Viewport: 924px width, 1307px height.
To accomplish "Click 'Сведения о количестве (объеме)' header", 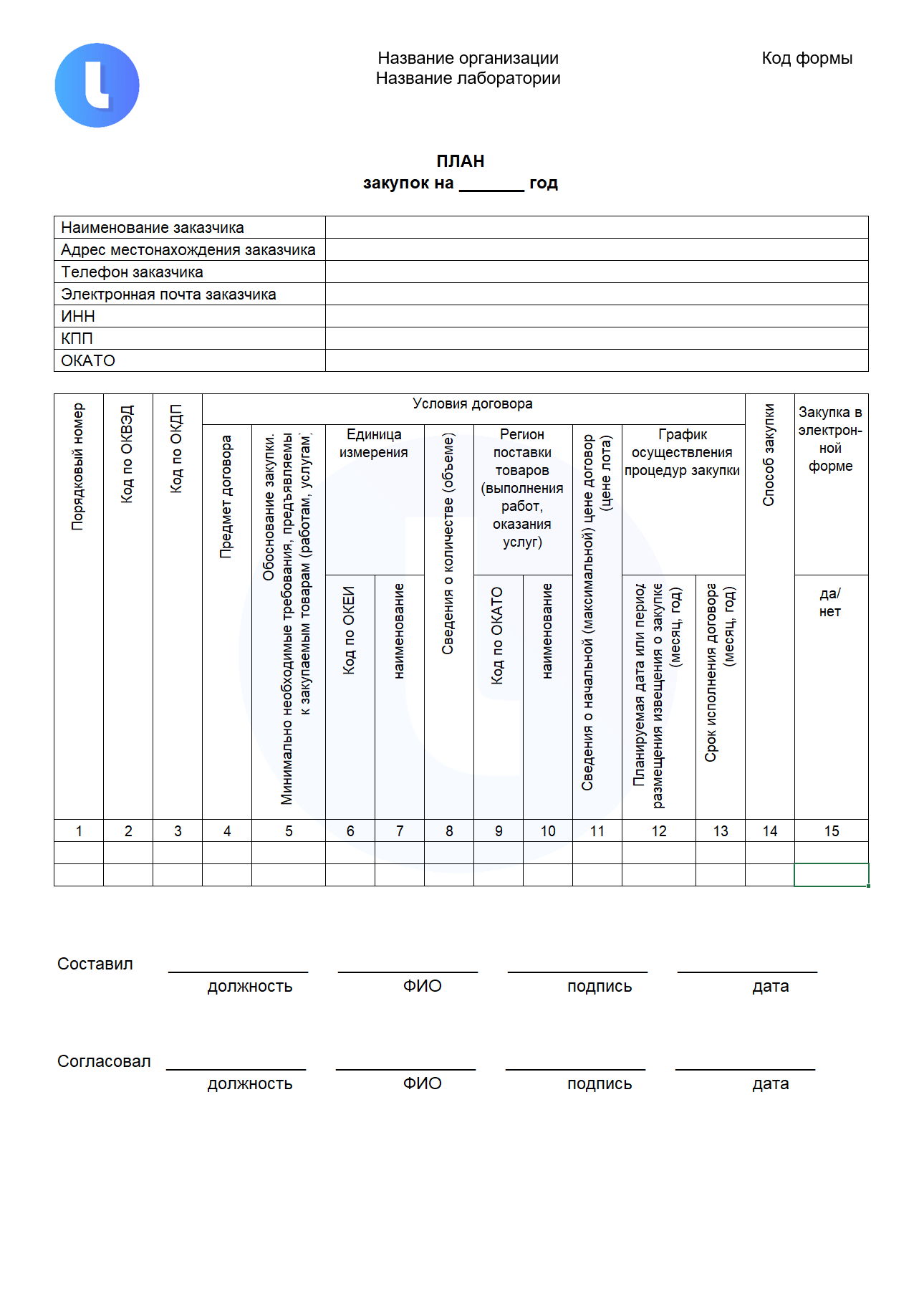I will tap(449, 622).
